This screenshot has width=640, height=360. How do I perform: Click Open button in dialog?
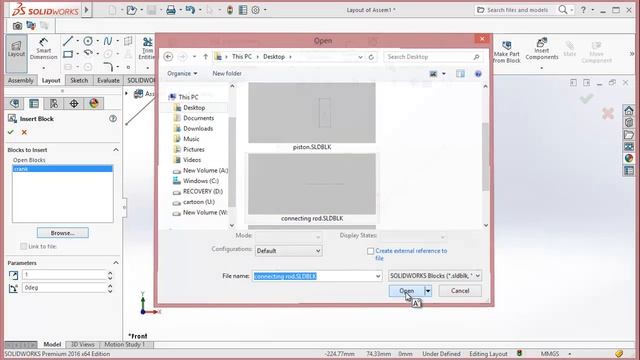[x=407, y=291]
